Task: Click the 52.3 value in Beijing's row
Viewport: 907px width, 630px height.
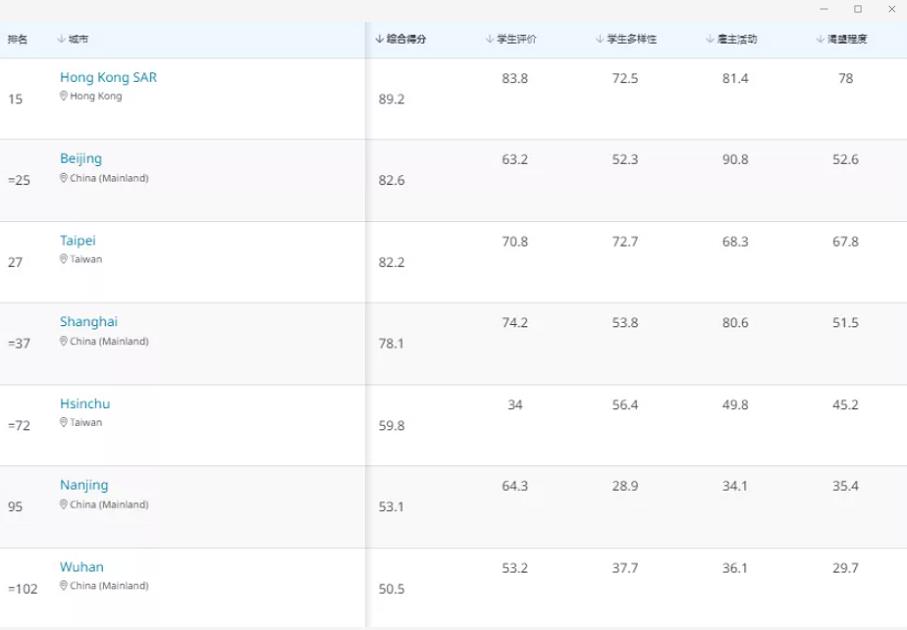Action: 625,160
